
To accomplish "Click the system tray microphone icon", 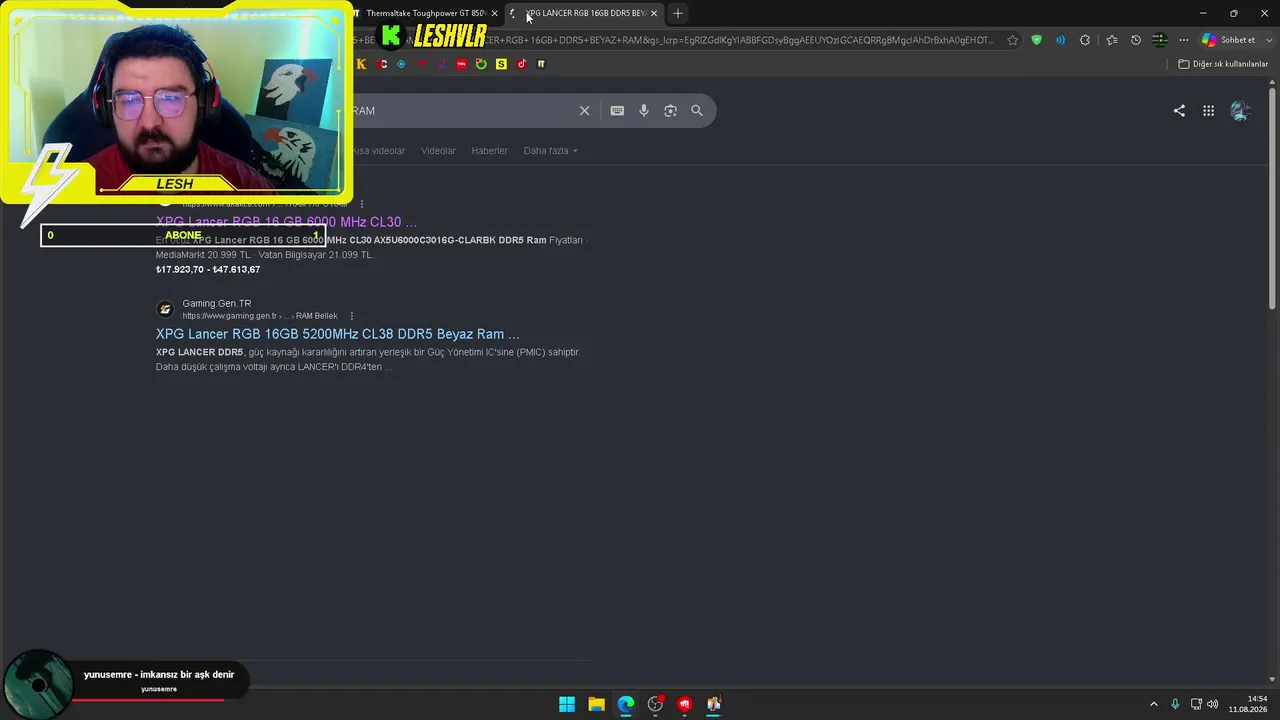I will pyautogui.click(x=1175, y=704).
